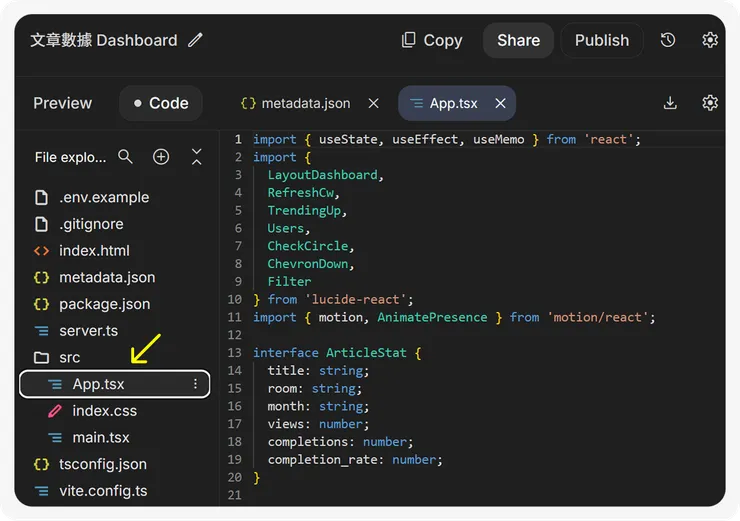Viewport: 740px width, 521px height.
Task: Download the code using download icon
Action: click(670, 103)
